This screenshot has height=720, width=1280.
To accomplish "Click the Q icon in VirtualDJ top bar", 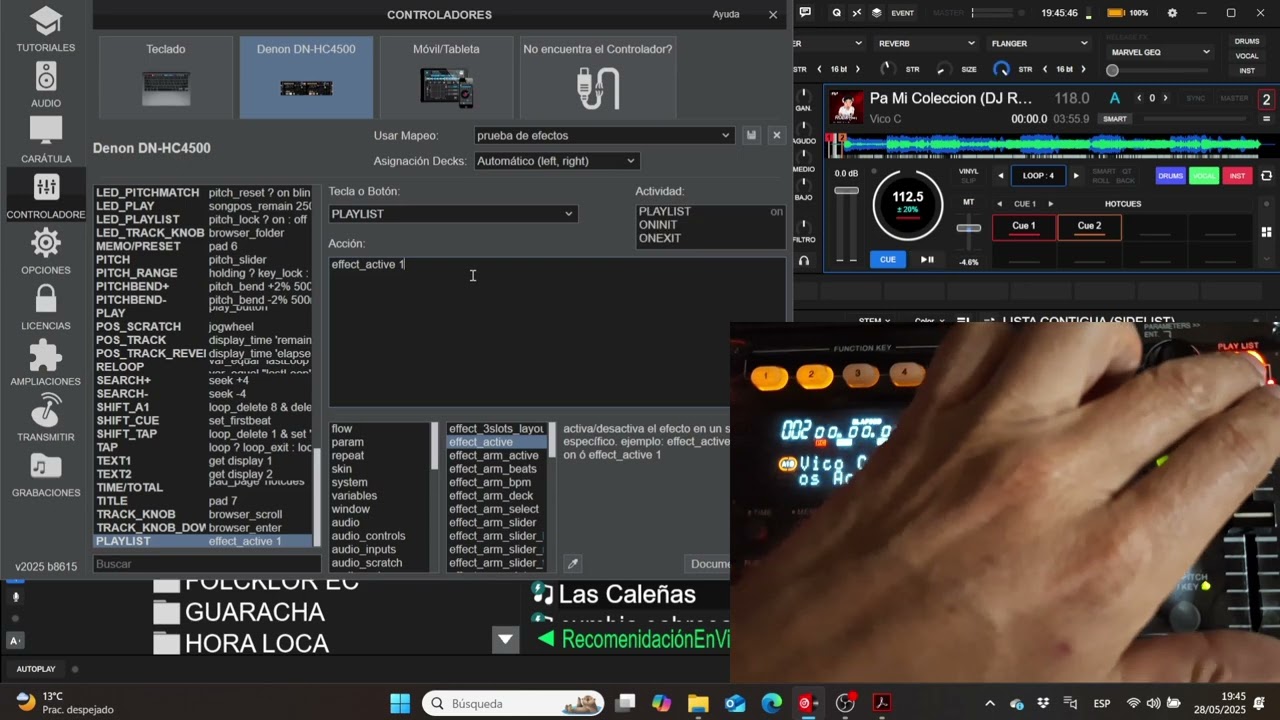I will pyautogui.click(x=836, y=13).
